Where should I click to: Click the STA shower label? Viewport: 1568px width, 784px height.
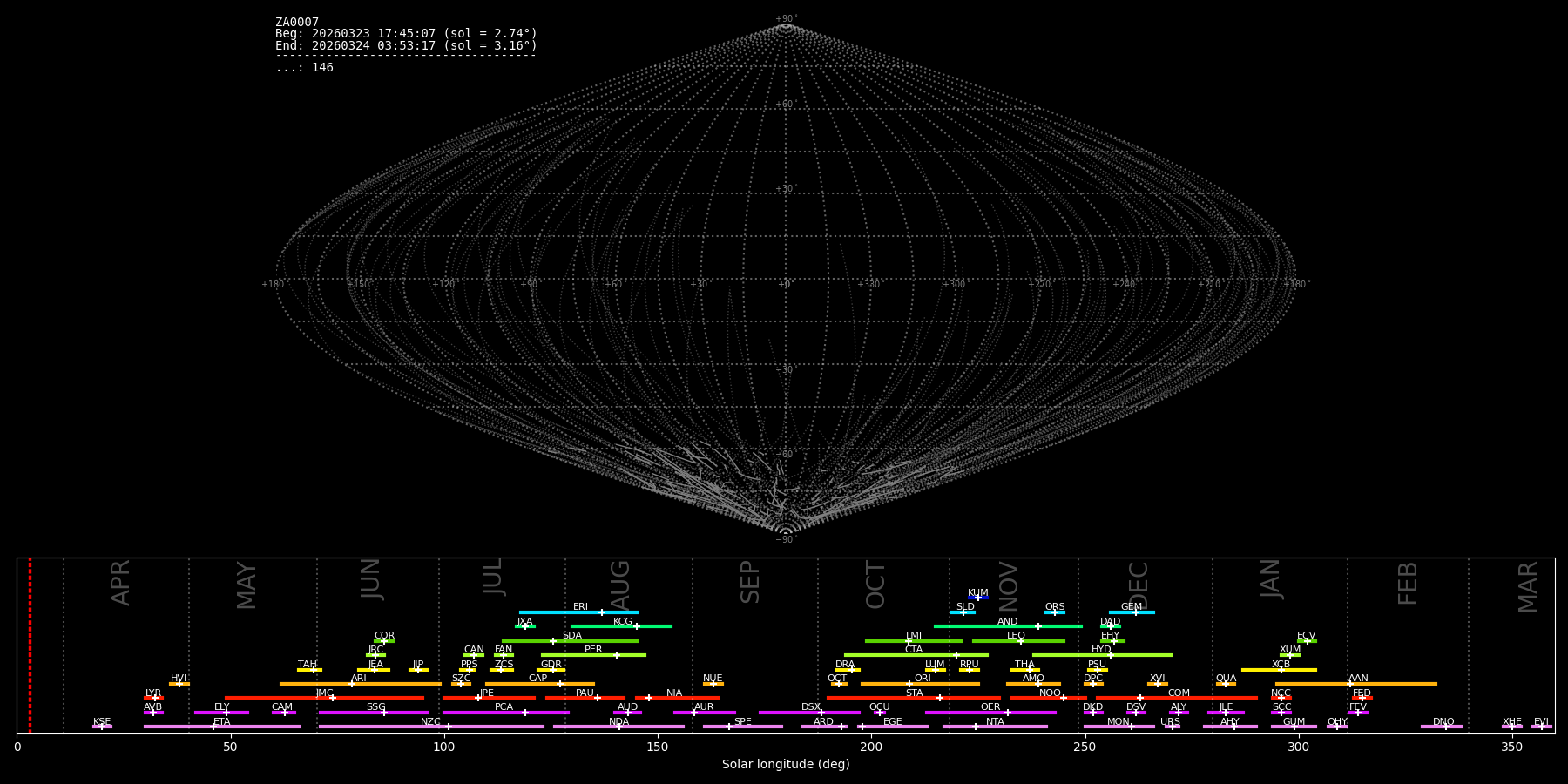coord(915,693)
